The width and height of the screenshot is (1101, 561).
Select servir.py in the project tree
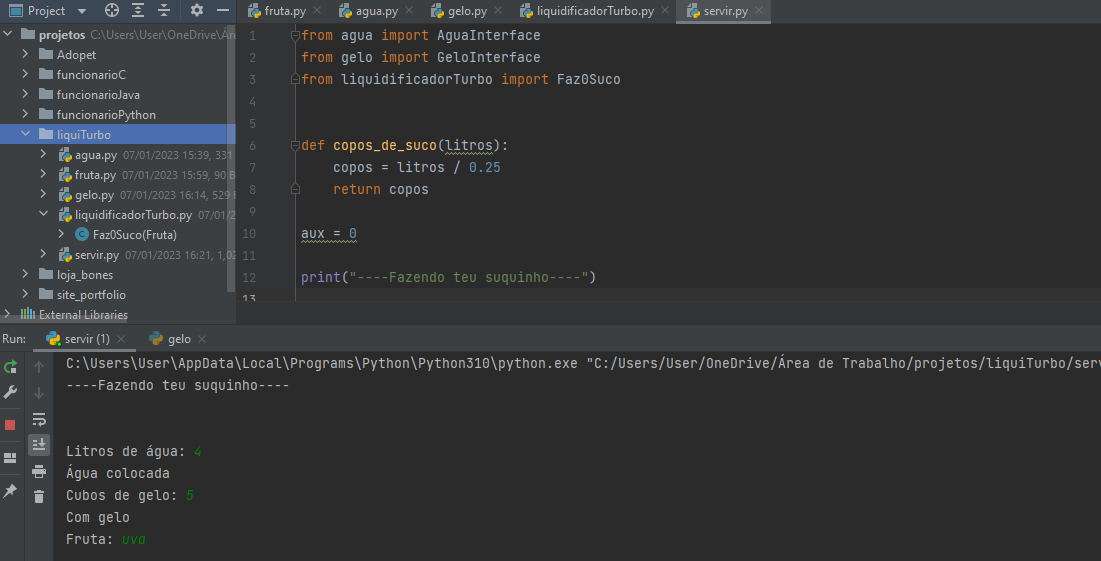pyautogui.click(x=96, y=255)
